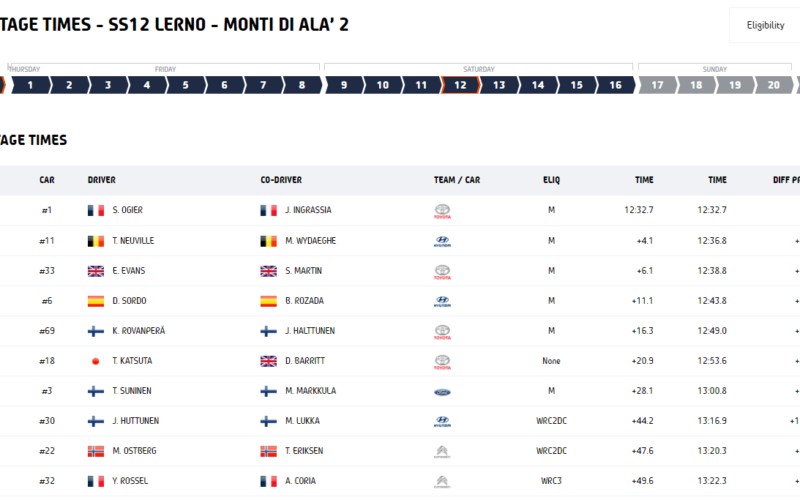Open driver K. Rovanperä's entry

[x=139, y=331]
